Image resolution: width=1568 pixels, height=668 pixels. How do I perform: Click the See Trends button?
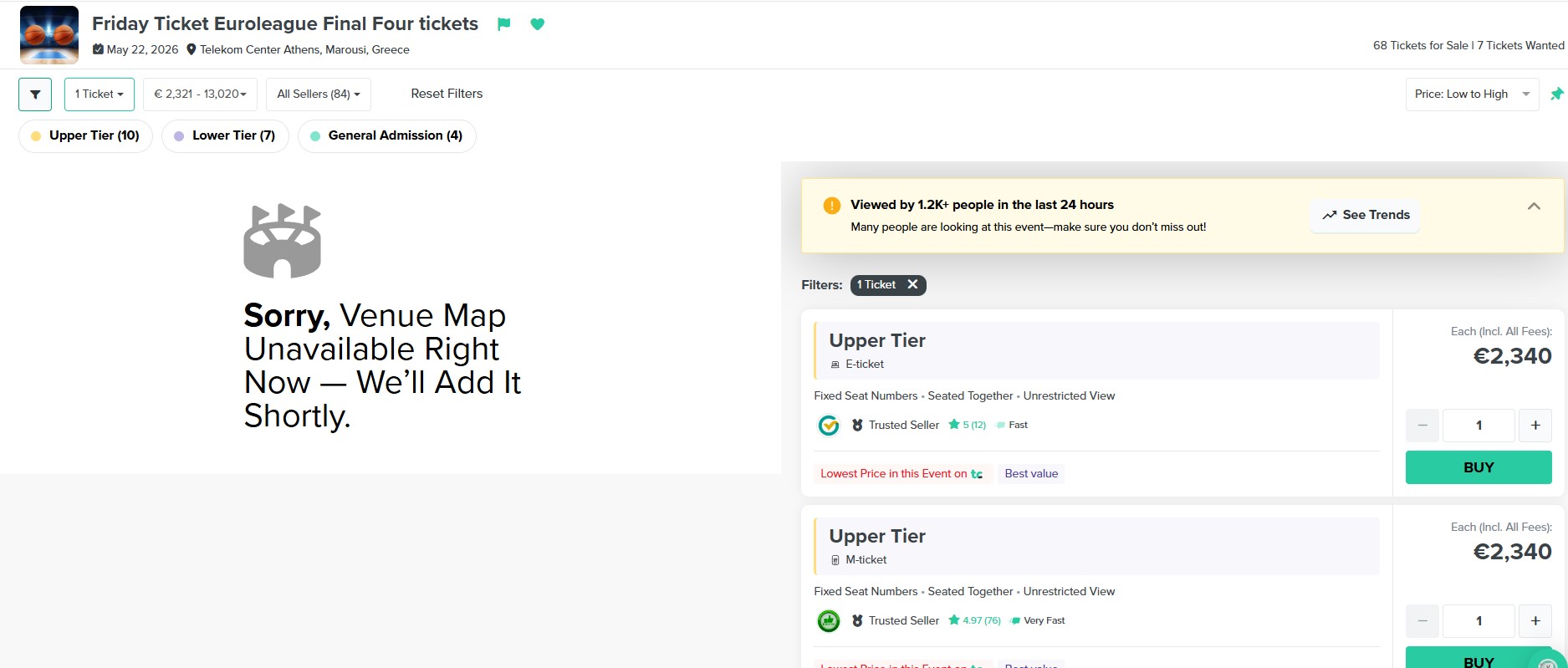click(x=1365, y=216)
